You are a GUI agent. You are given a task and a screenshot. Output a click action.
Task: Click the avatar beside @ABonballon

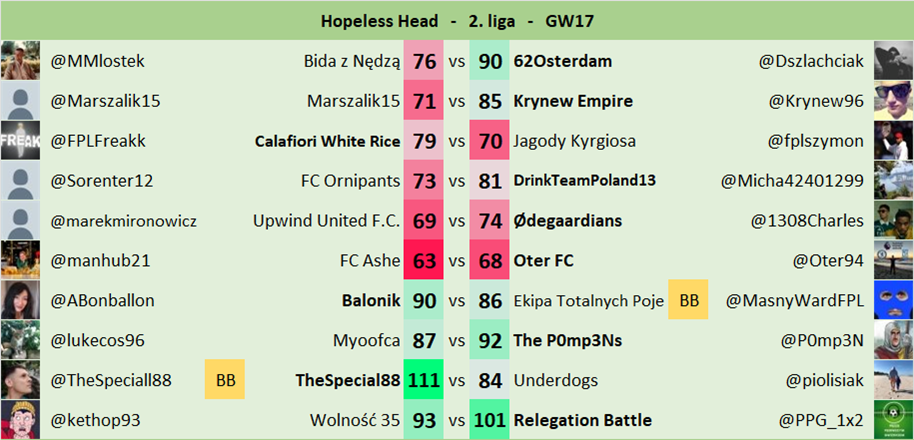pos(20,300)
